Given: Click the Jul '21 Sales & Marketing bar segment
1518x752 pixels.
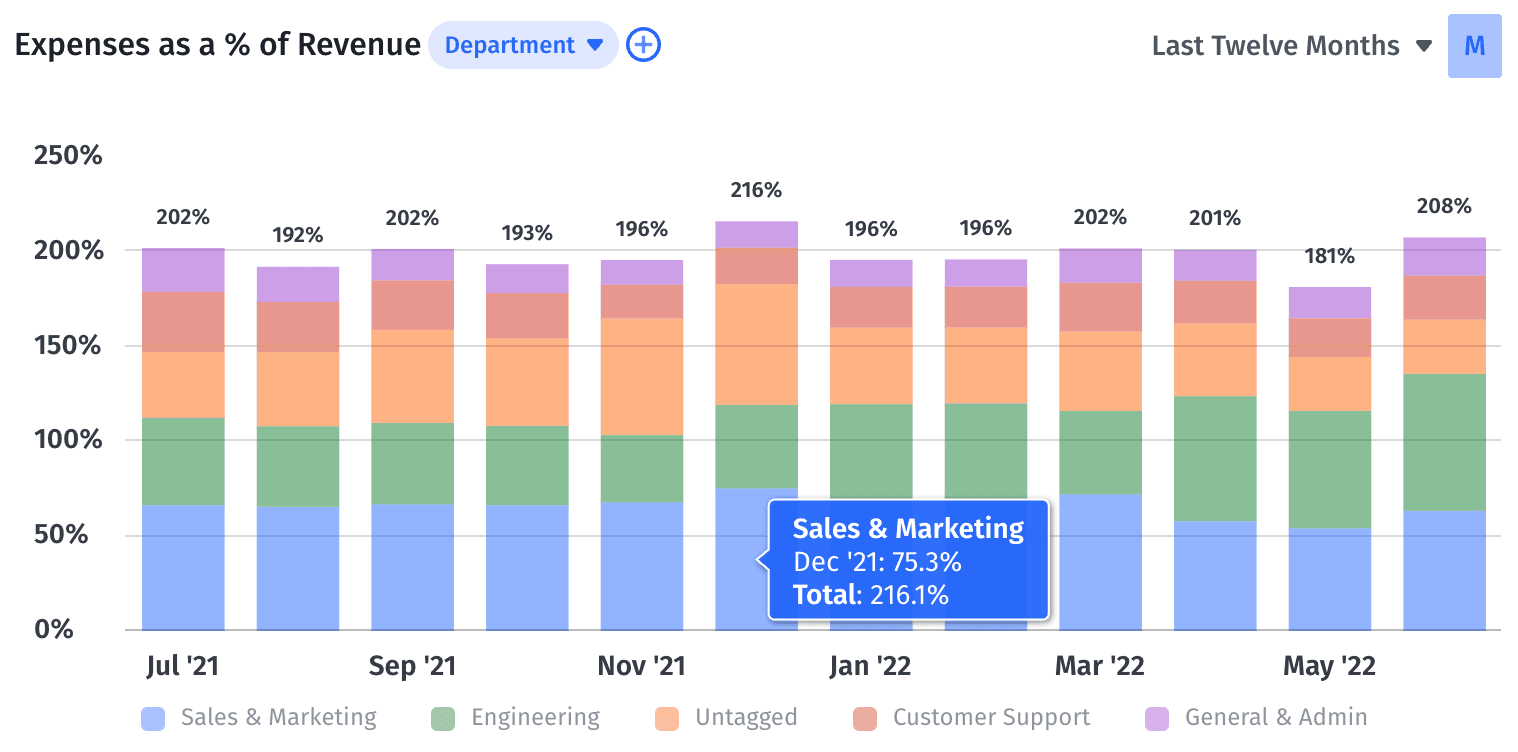Looking at the screenshot, I should [183, 567].
